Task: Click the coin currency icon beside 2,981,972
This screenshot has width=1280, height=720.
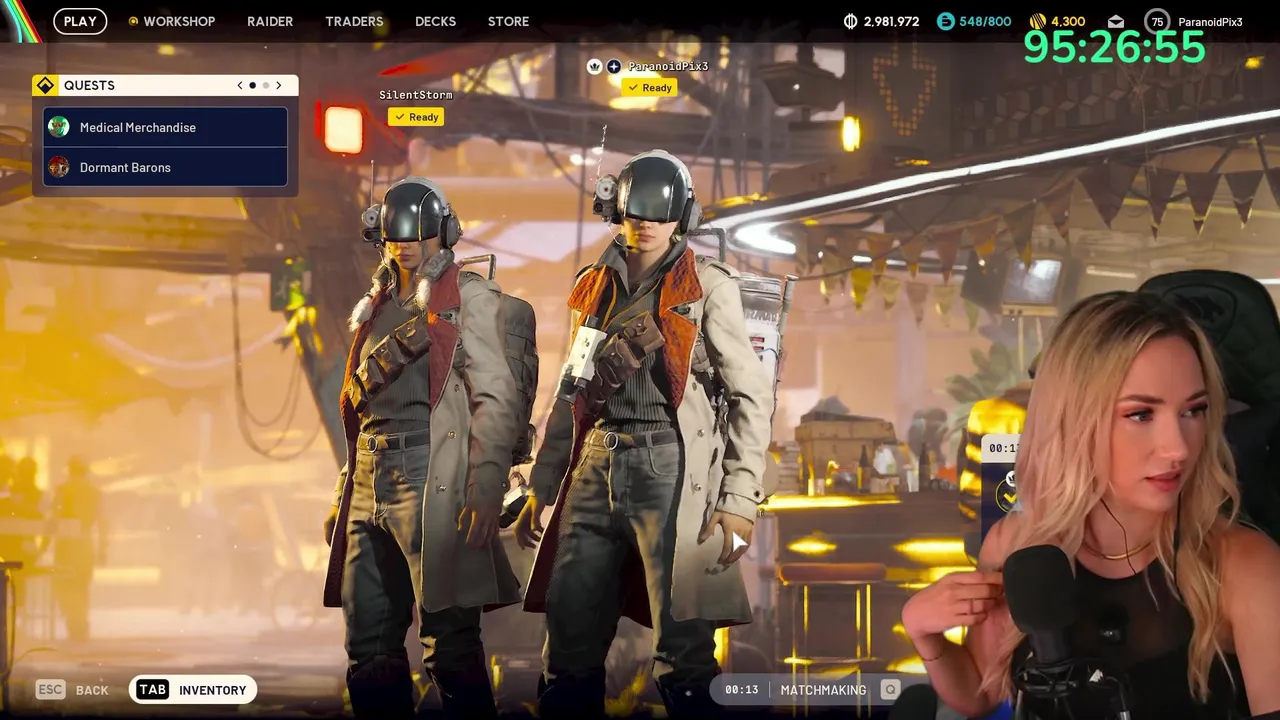Action: (851, 21)
